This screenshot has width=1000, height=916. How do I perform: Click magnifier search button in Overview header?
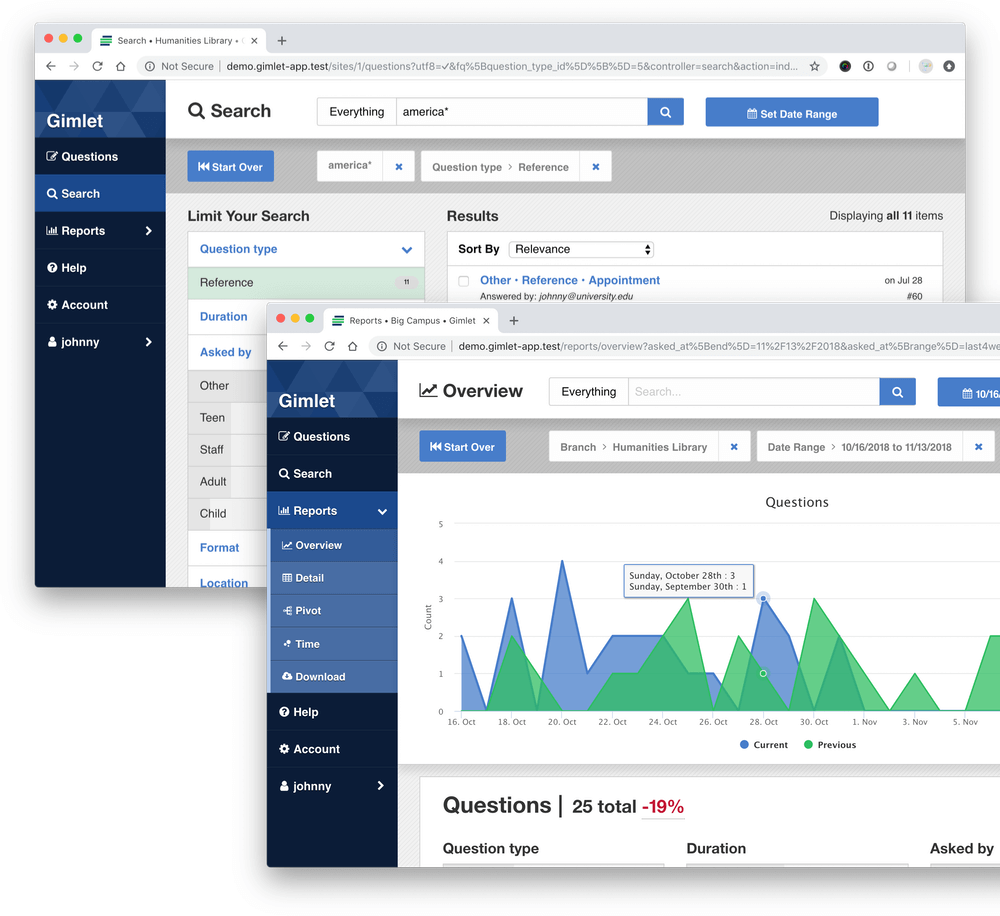[897, 392]
